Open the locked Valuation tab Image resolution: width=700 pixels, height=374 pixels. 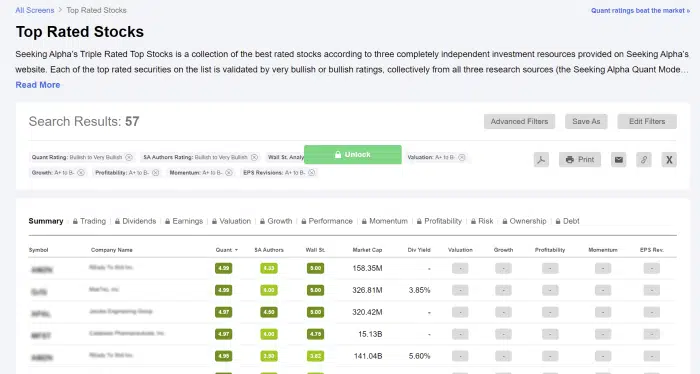[x=231, y=221]
